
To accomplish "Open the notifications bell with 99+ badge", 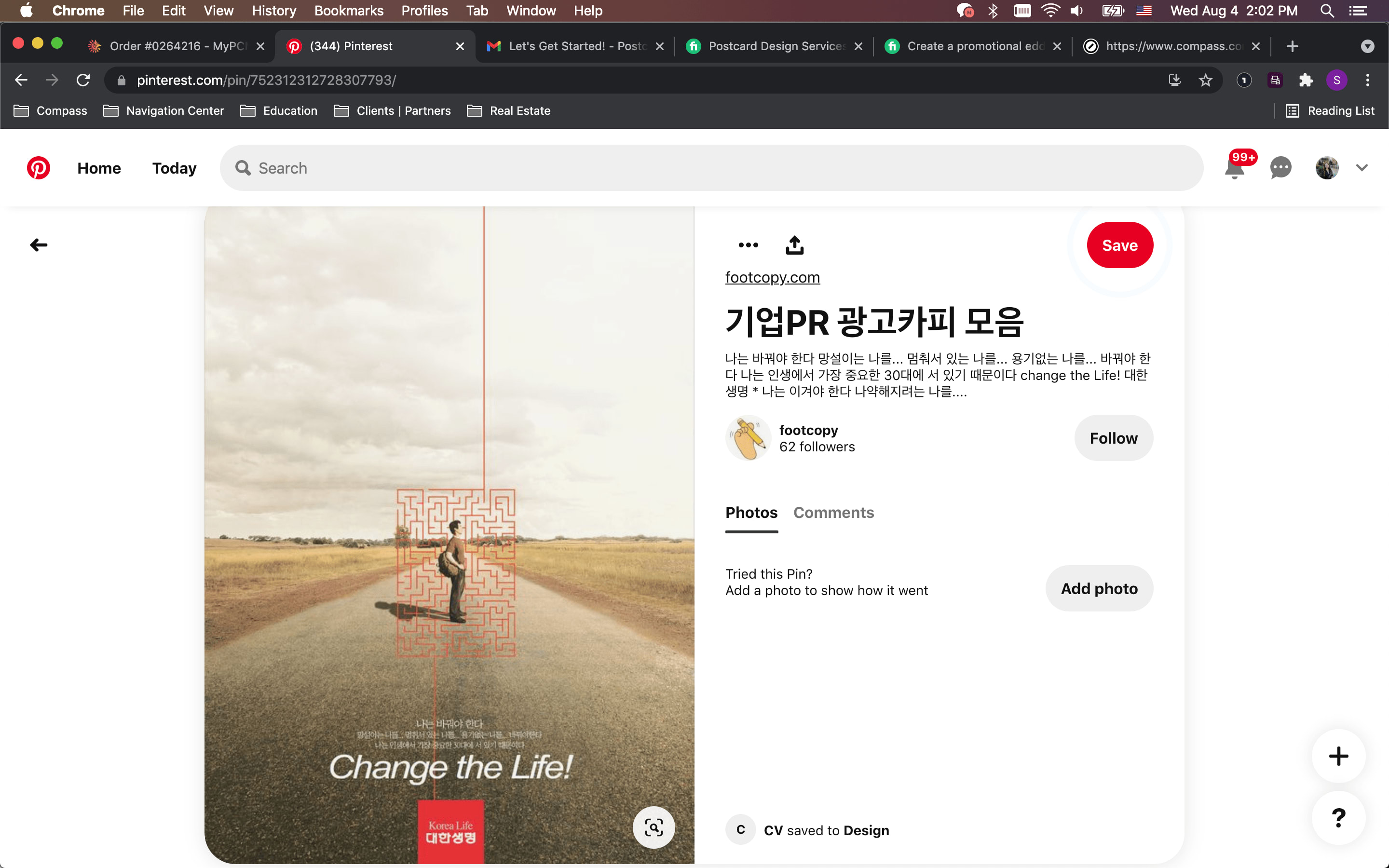I will (x=1235, y=168).
